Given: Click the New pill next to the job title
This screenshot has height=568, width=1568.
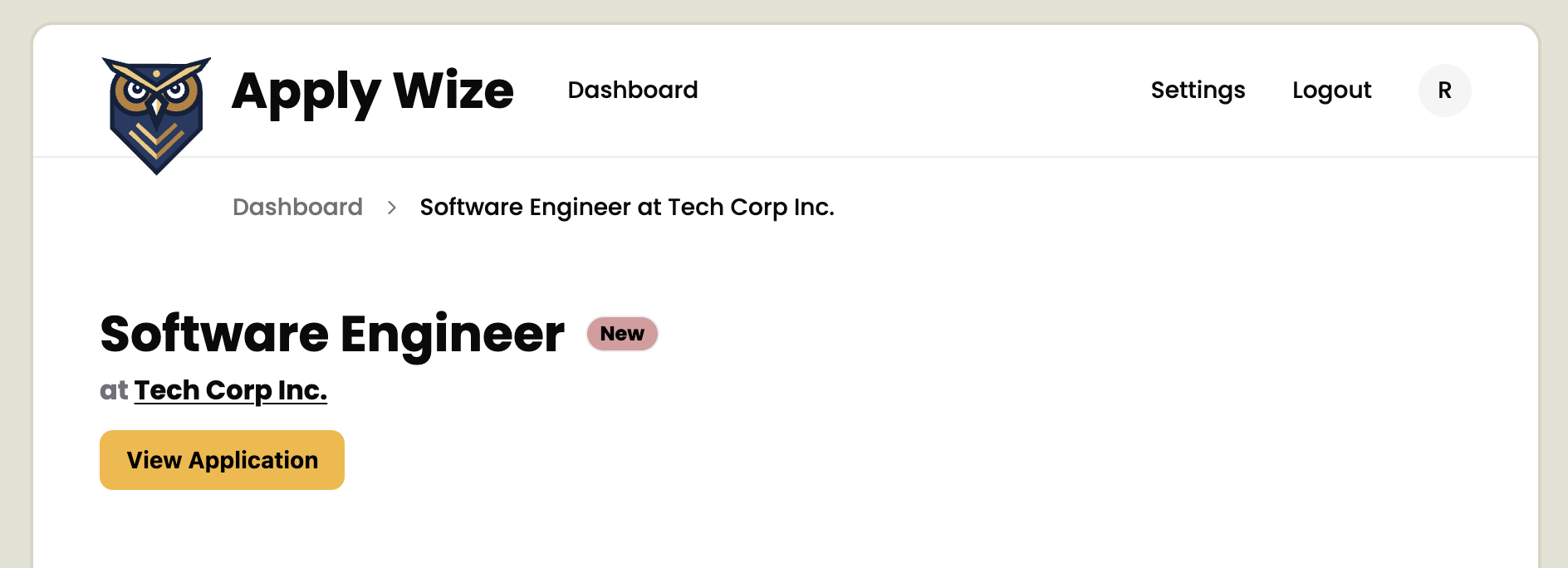Looking at the screenshot, I should coord(621,334).
